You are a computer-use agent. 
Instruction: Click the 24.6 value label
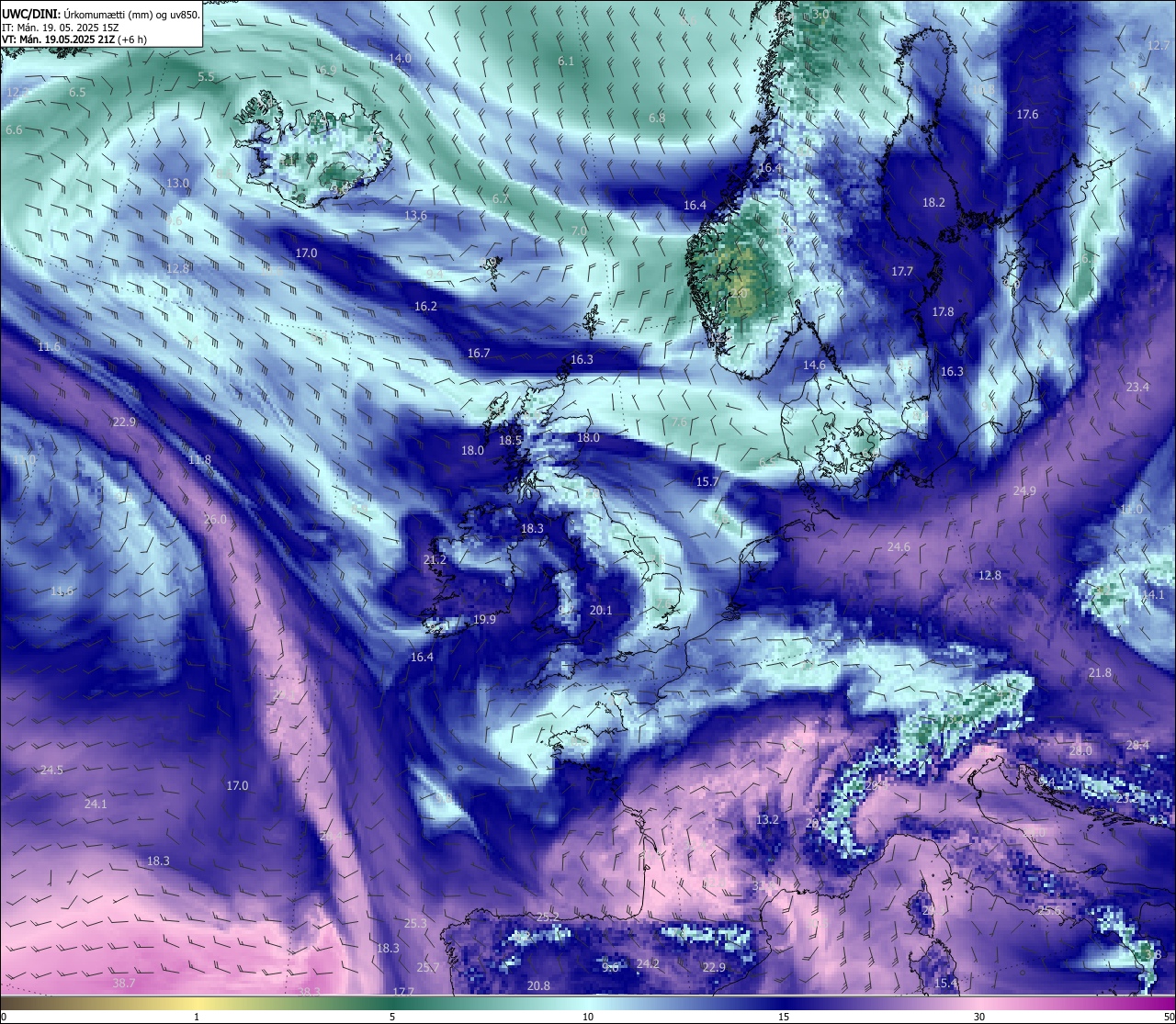click(x=899, y=546)
